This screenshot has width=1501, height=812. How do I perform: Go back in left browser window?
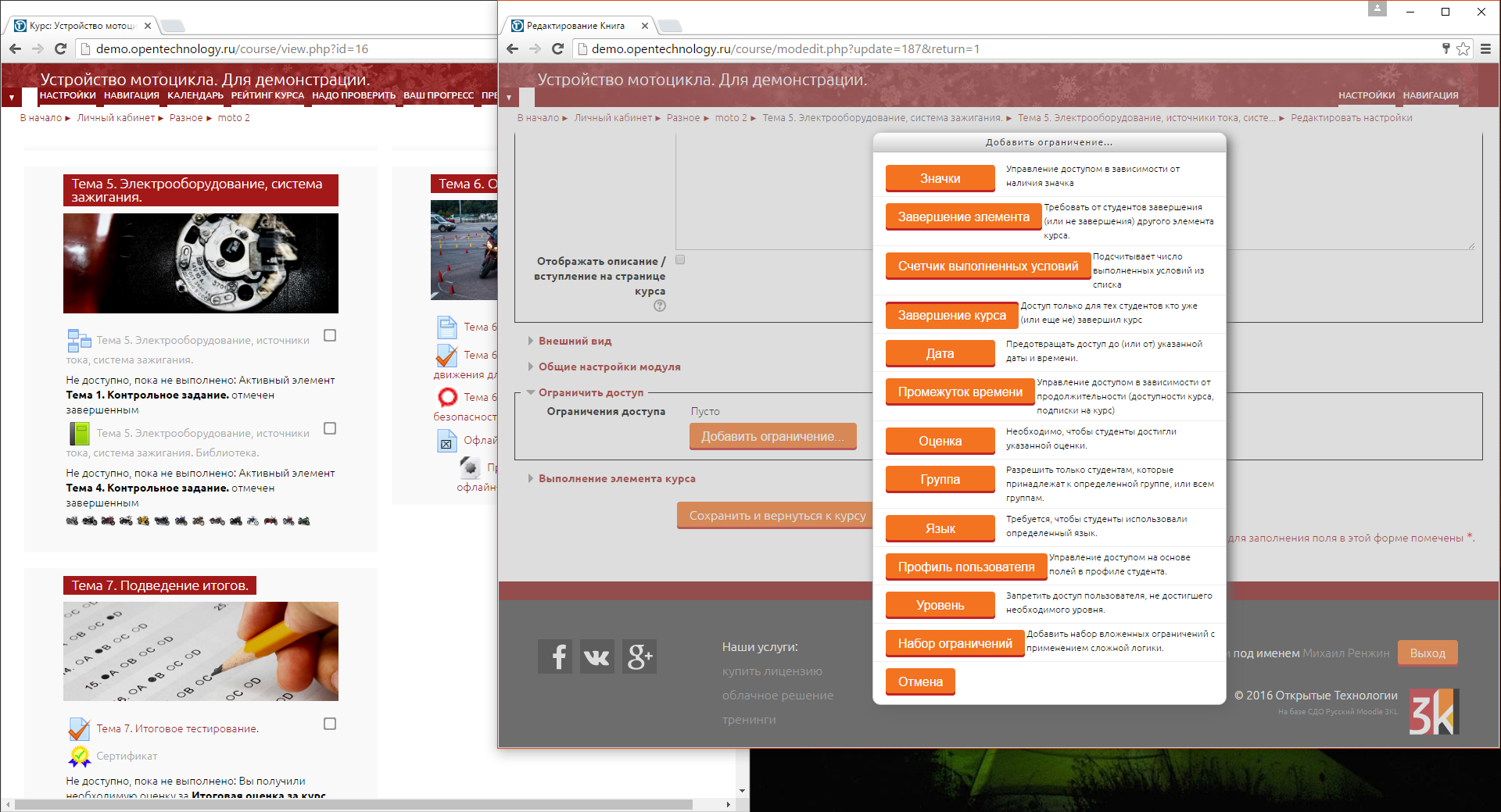15,48
